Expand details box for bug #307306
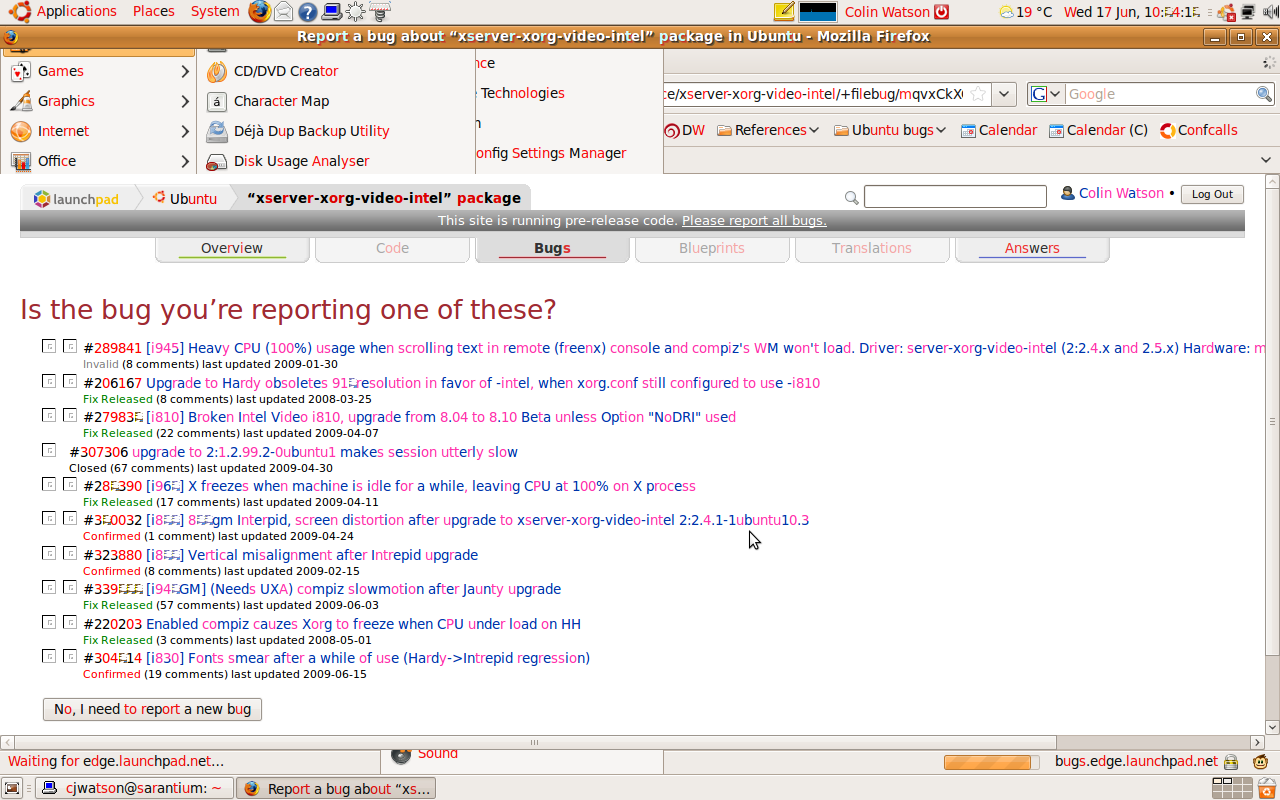This screenshot has width=1280, height=800. 49,450
